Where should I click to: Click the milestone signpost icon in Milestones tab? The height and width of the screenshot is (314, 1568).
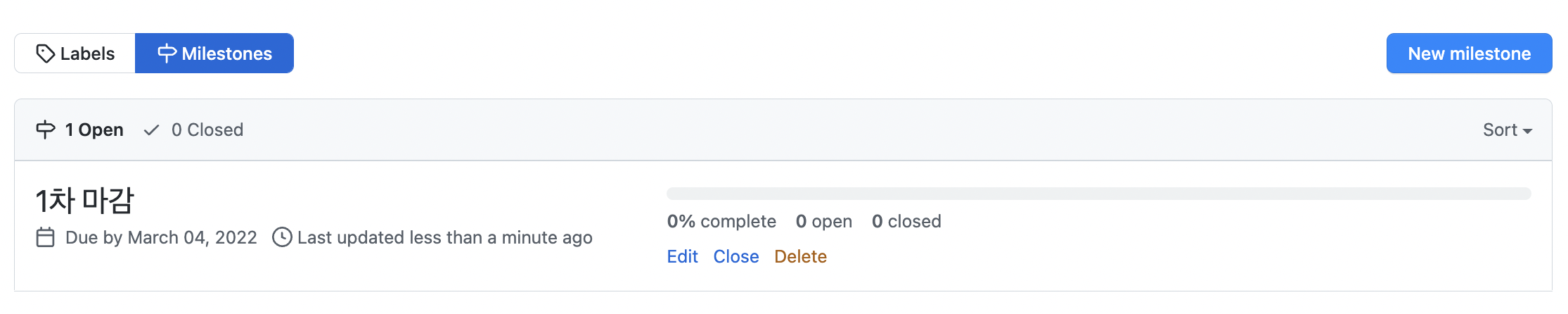(167, 54)
